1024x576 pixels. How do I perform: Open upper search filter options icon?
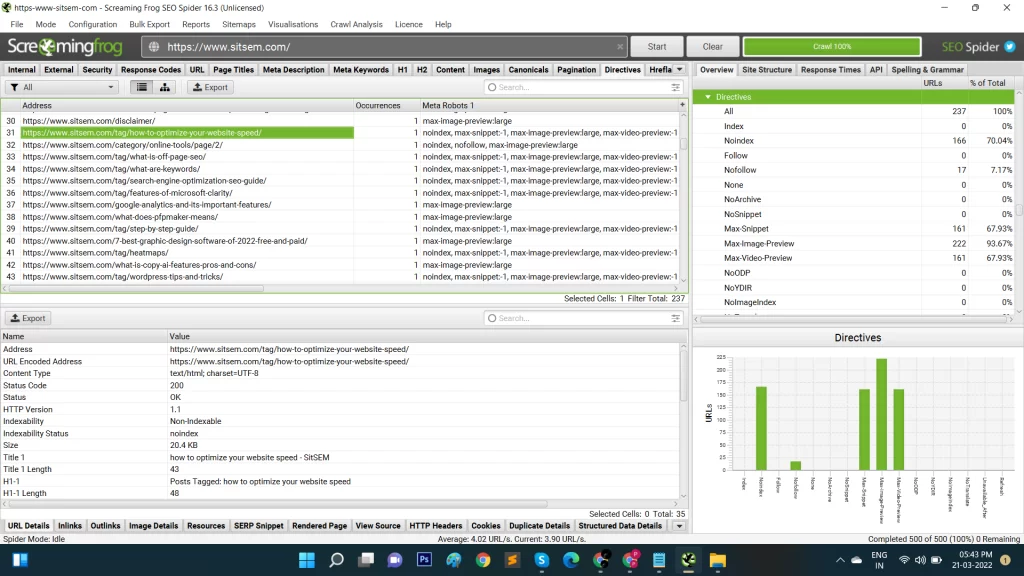(675, 87)
